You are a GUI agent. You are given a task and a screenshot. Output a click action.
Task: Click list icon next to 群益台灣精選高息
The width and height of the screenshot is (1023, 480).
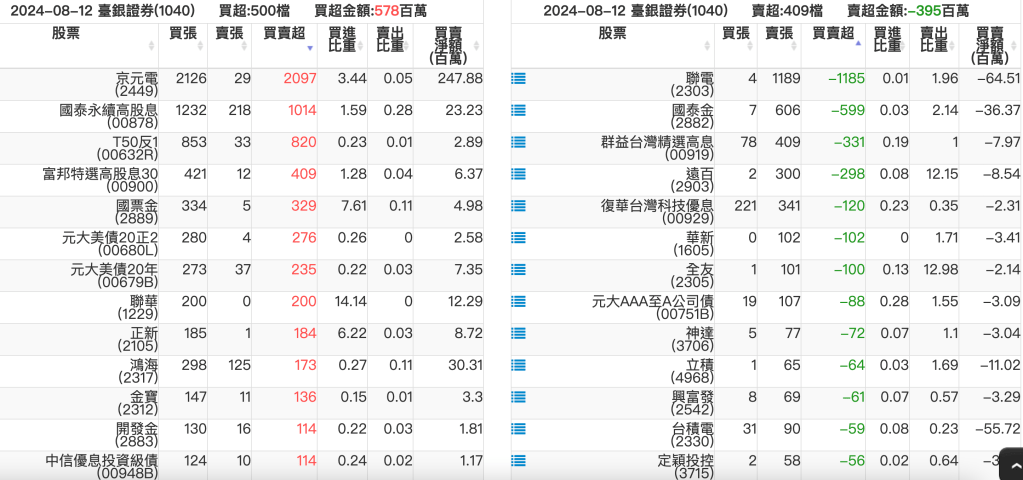click(518, 142)
